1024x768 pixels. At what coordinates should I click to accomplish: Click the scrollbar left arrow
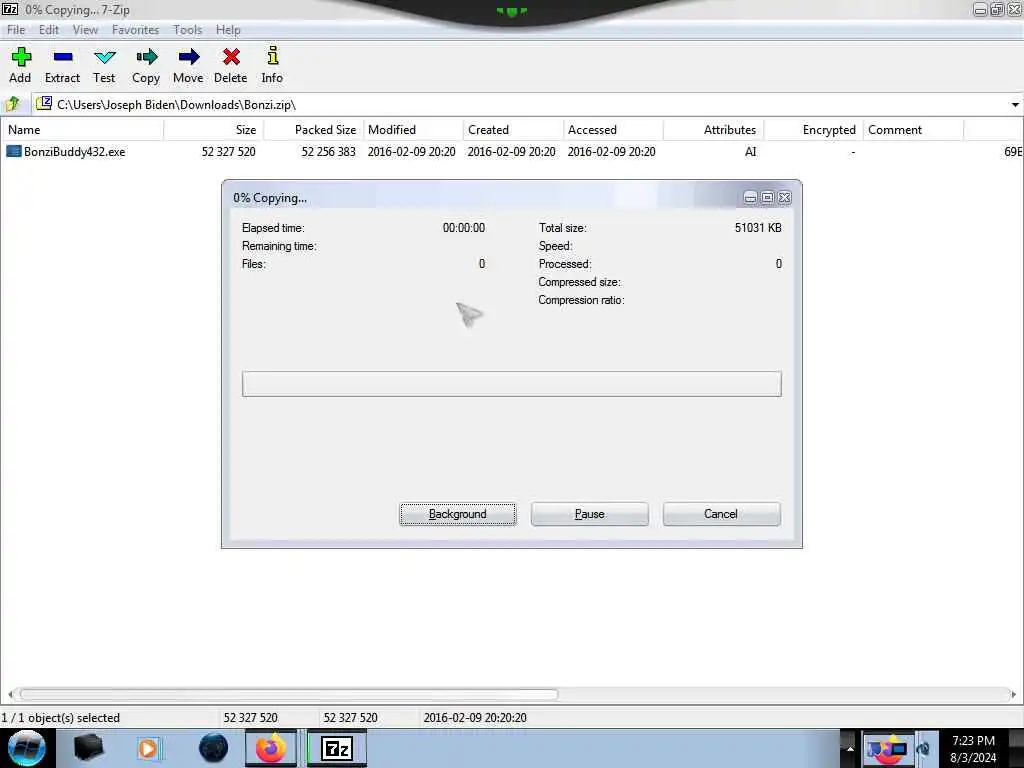pyautogui.click(x=10, y=694)
